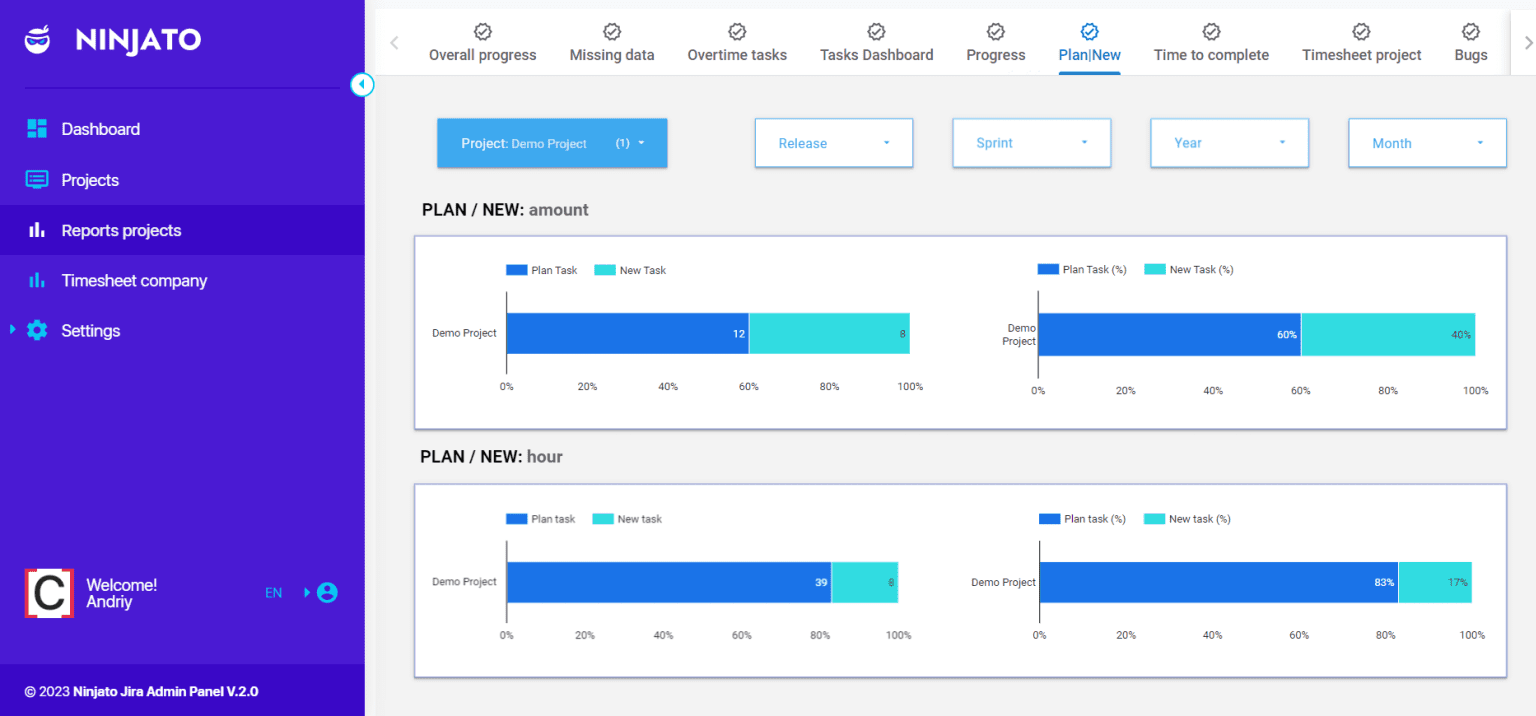Image resolution: width=1536 pixels, height=716 pixels.
Task: Select the Reports projects chart icon
Action: coord(37,230)
